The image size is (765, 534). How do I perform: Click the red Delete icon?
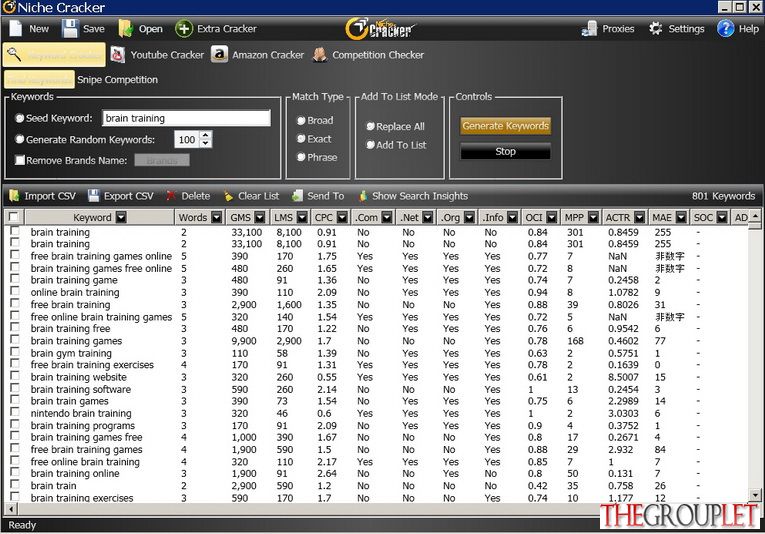coord(171,196)
